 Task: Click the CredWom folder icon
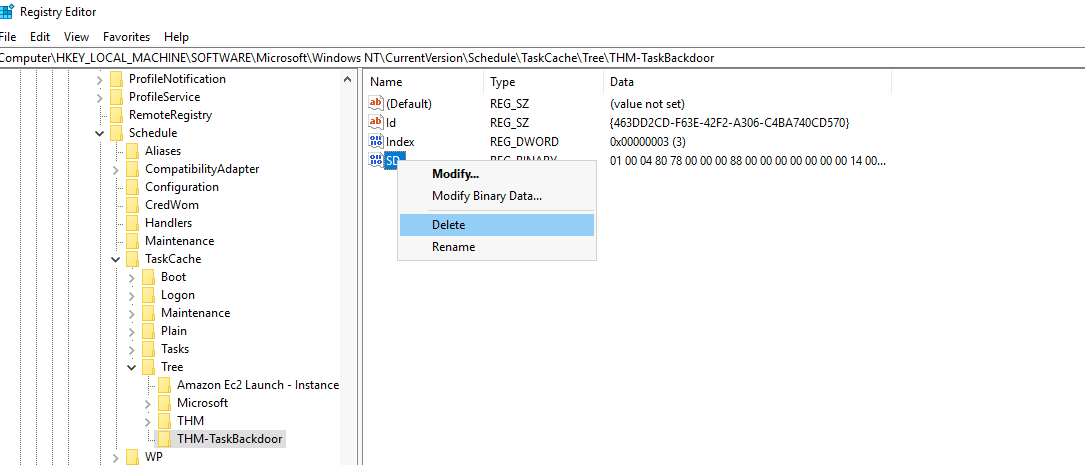132,205
